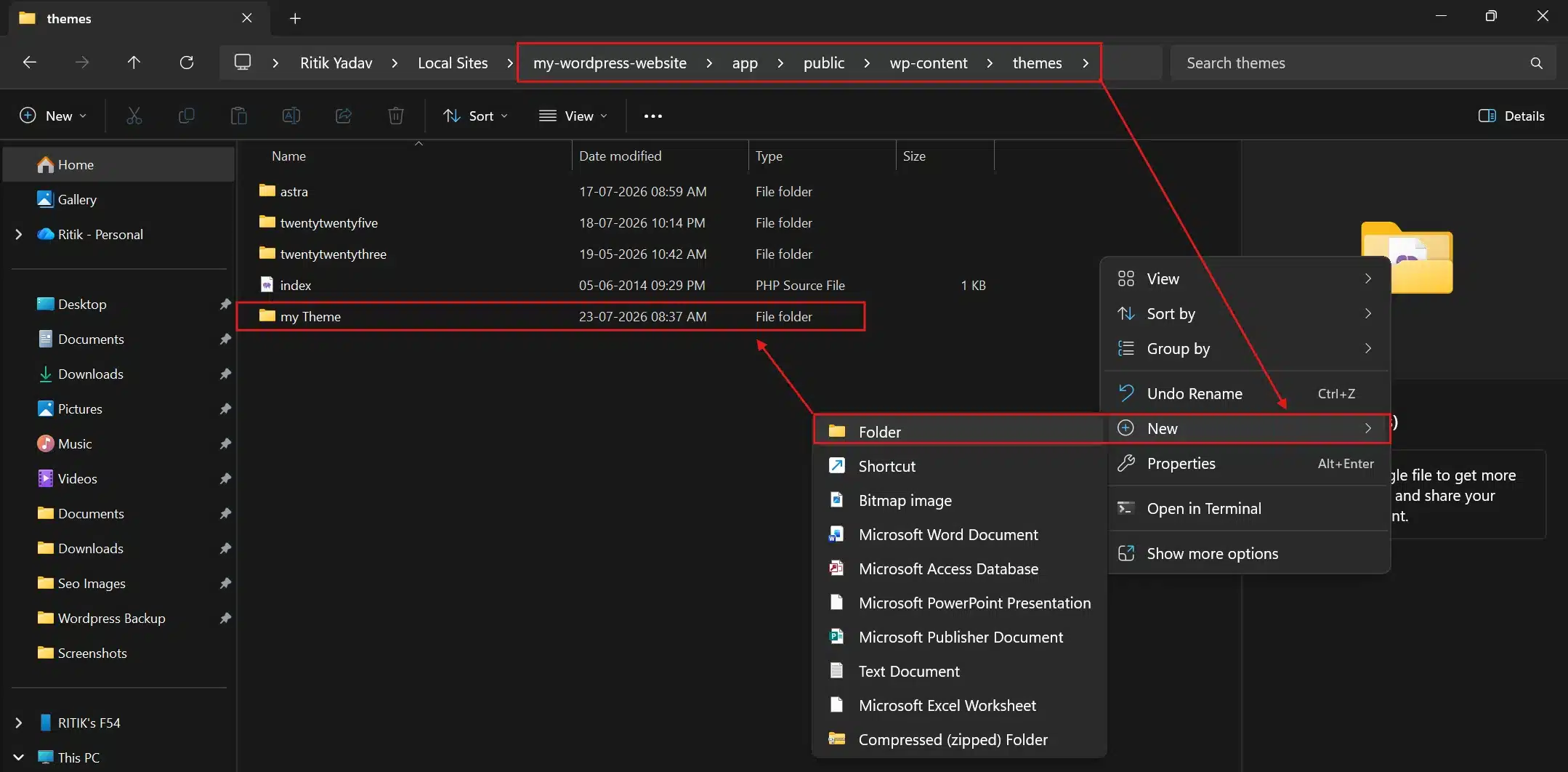Image resolution: width=1568 pixels, height=772 pixels.
Task: Open Gallery in navigation pane
Action: [x=118, y=199]
